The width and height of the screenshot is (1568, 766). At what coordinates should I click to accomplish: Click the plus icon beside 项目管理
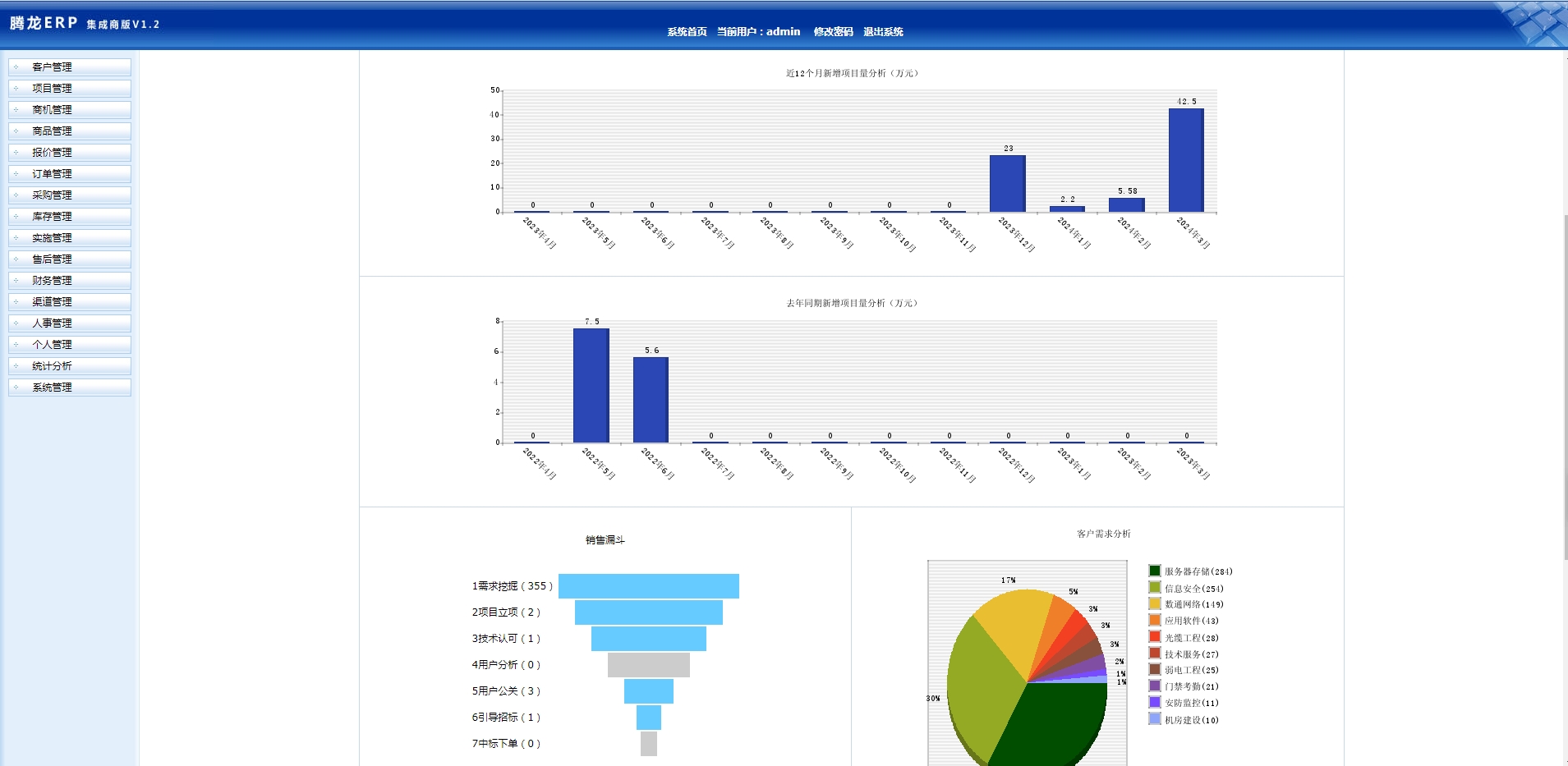pos(16,88)
